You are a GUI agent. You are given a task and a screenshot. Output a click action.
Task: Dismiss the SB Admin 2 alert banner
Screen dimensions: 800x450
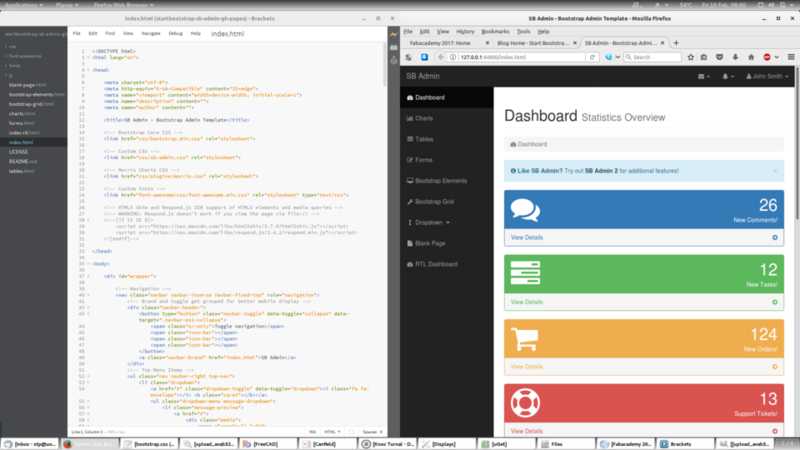(775, 171)
